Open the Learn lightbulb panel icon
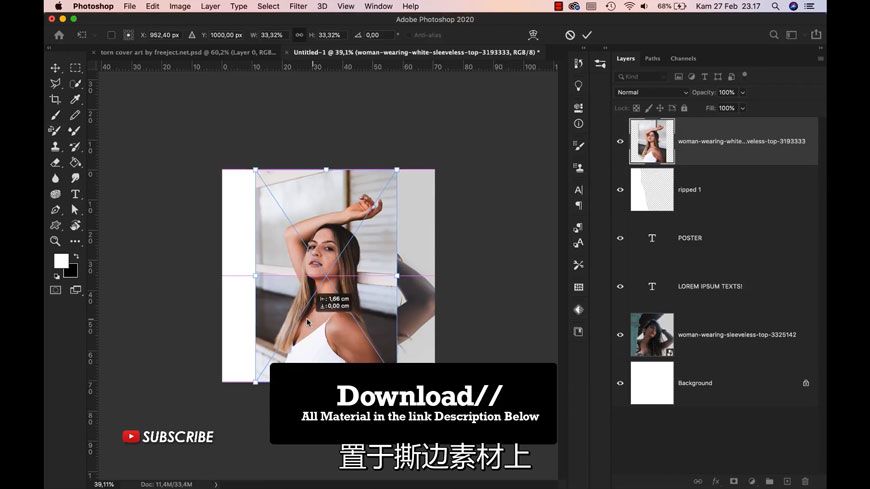870x489 pixels. (579, 85)
